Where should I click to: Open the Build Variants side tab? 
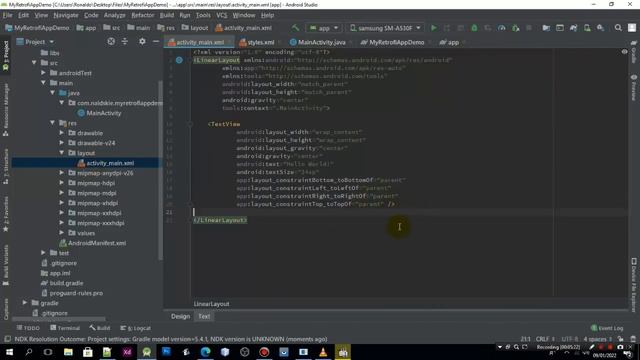[x=6, y=265]
